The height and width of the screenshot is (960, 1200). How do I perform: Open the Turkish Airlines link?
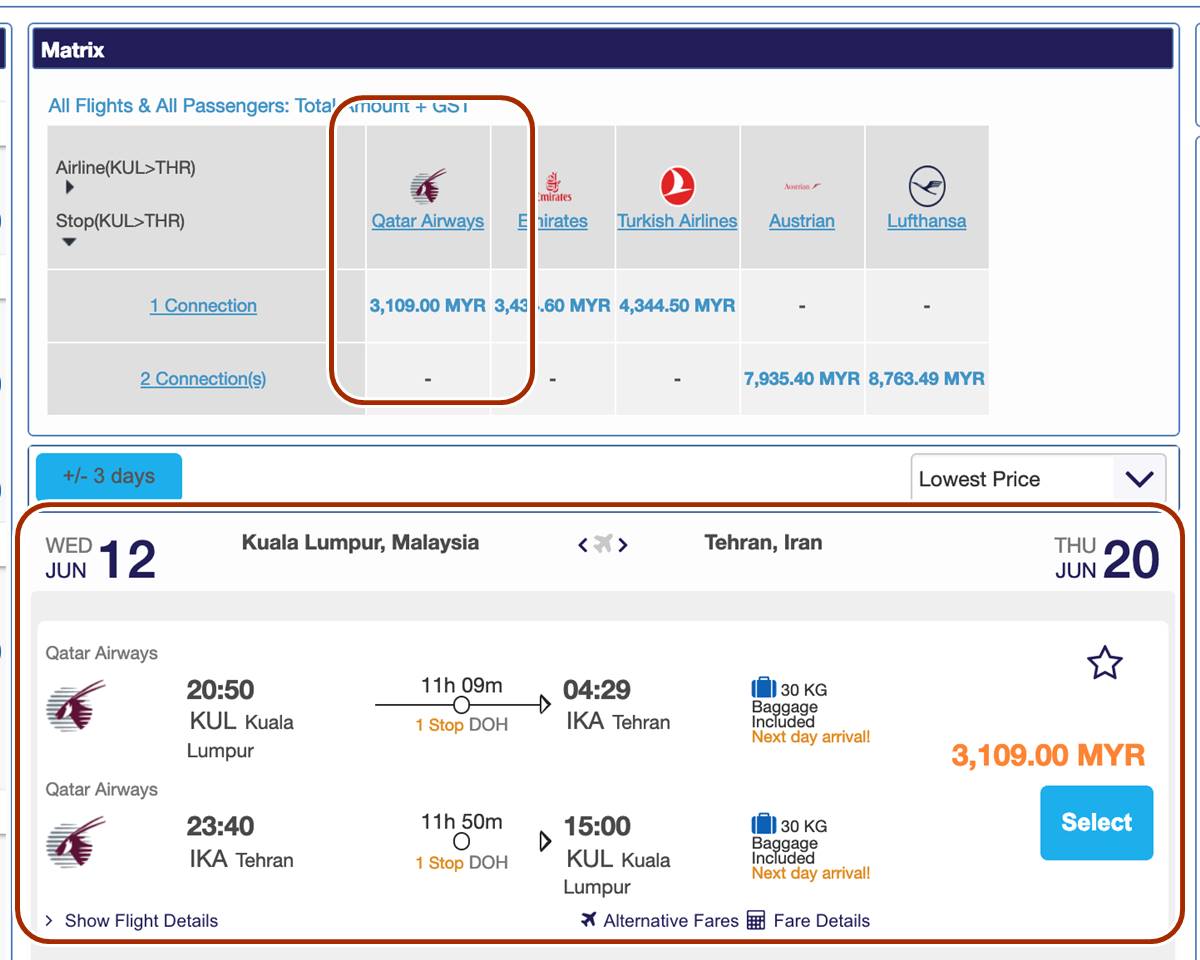pyautogui.click(x=677, y=221)
